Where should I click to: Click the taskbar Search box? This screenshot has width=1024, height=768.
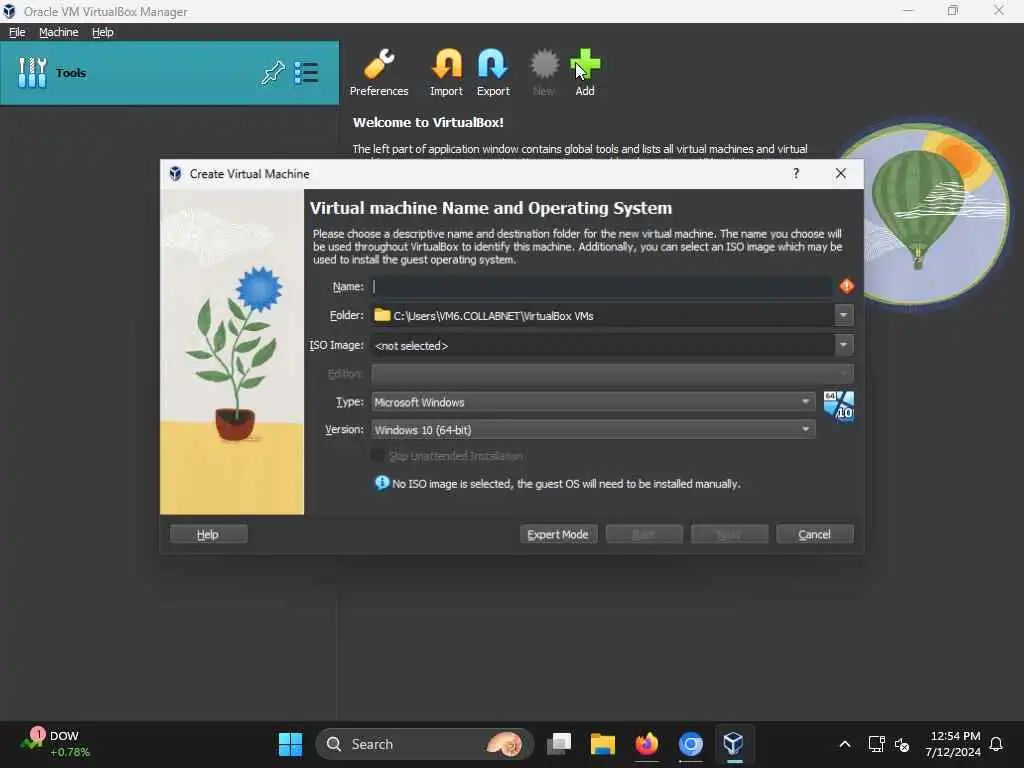(424, 744)
